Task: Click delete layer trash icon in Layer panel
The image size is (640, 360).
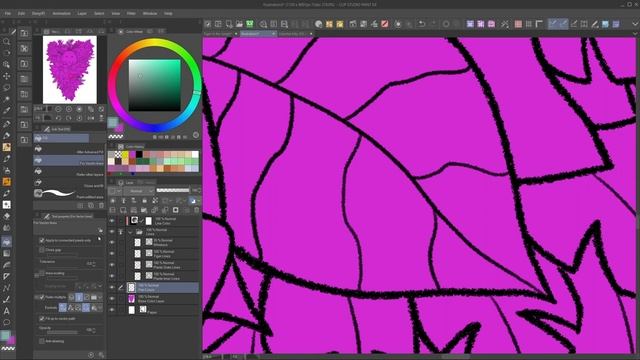Action: [197, 210]
